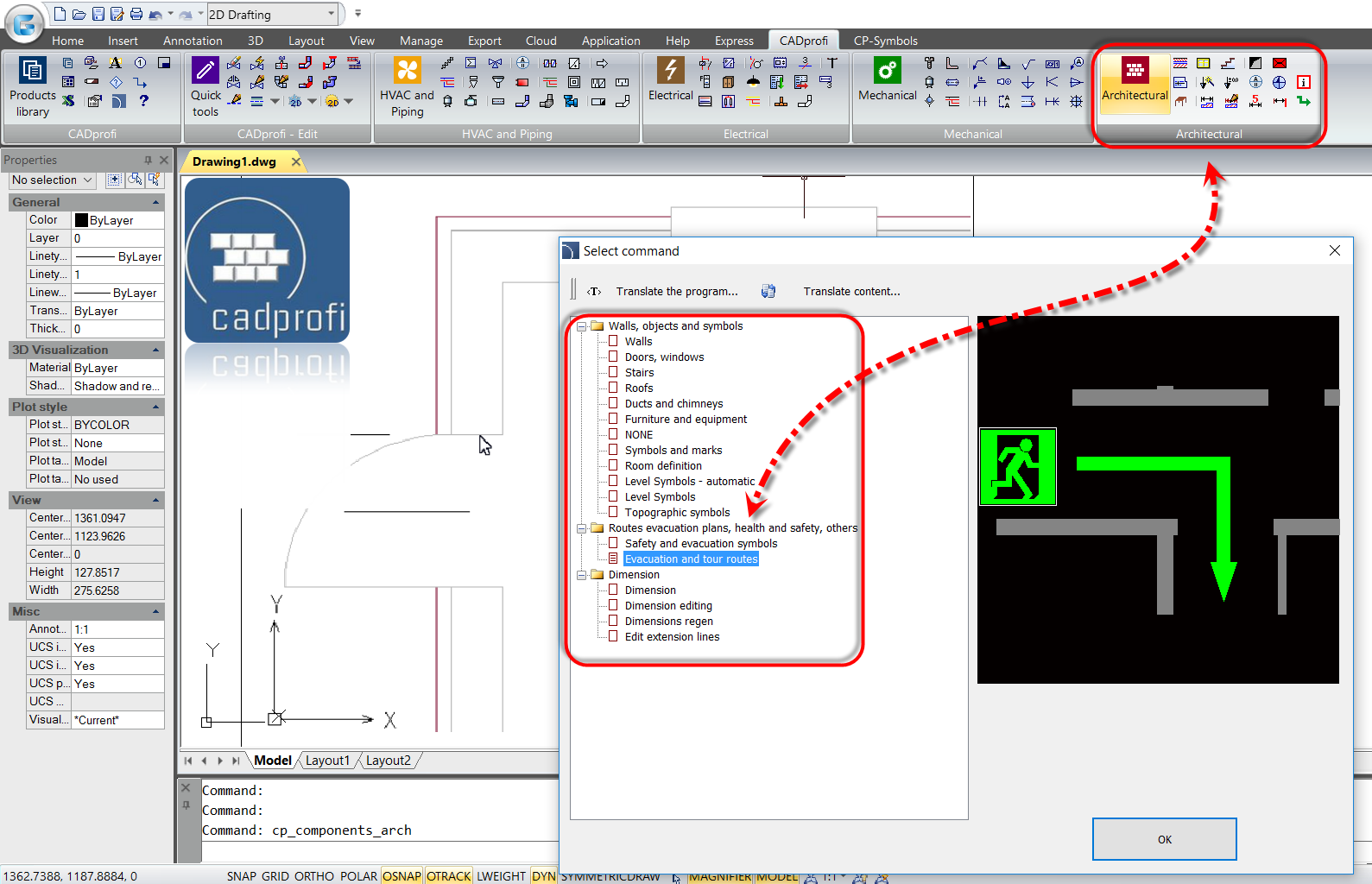
Task: Click the ByLayer color swatch
Action: click(81, 220)
